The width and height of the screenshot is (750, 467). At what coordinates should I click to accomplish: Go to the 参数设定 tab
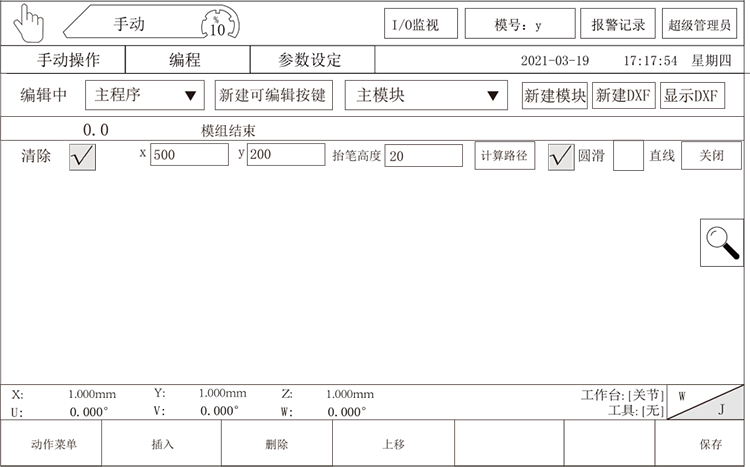[x=310, y=60]
